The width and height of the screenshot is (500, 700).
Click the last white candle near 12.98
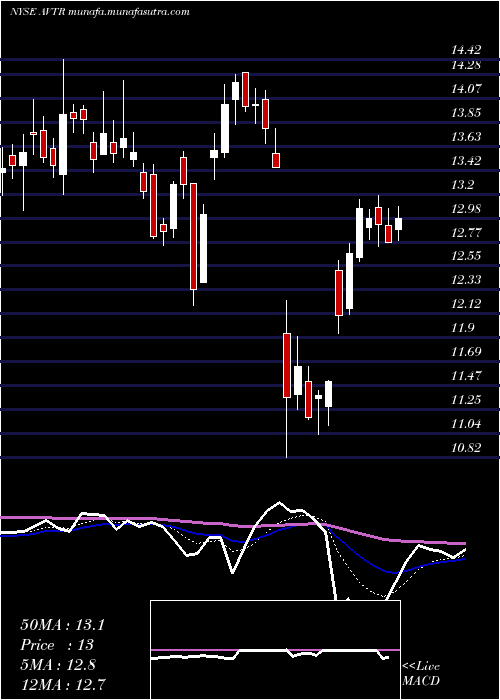[398, 224]
